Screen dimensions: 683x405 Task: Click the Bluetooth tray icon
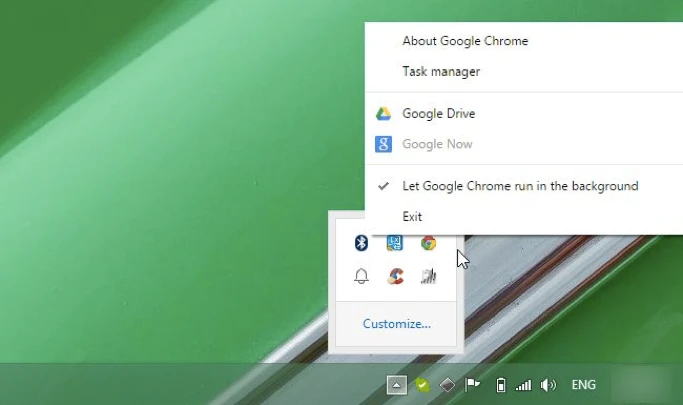pyautogui.click(x=362, y=243)
